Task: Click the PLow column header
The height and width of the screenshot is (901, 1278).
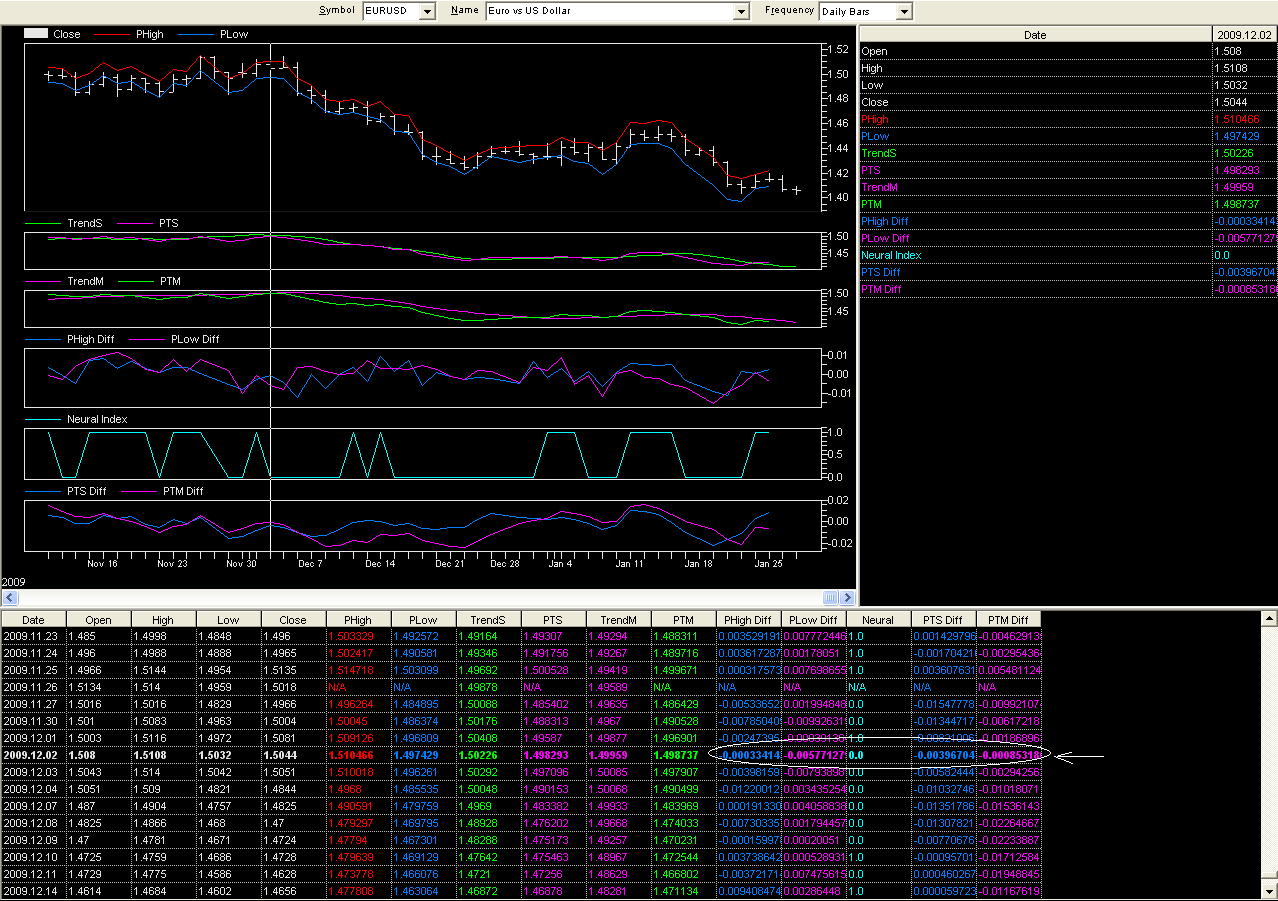Action: (x=423, y=620)
